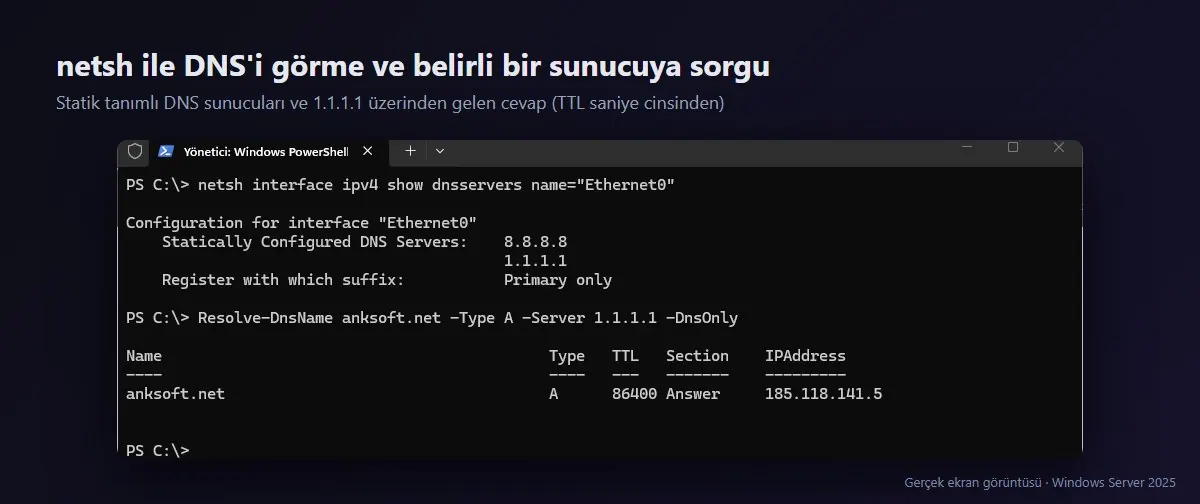Click the Name column header
Image resolution: width=1200 pixels, height=504 pixels.
pyautogui.click(x=144, y=356)
